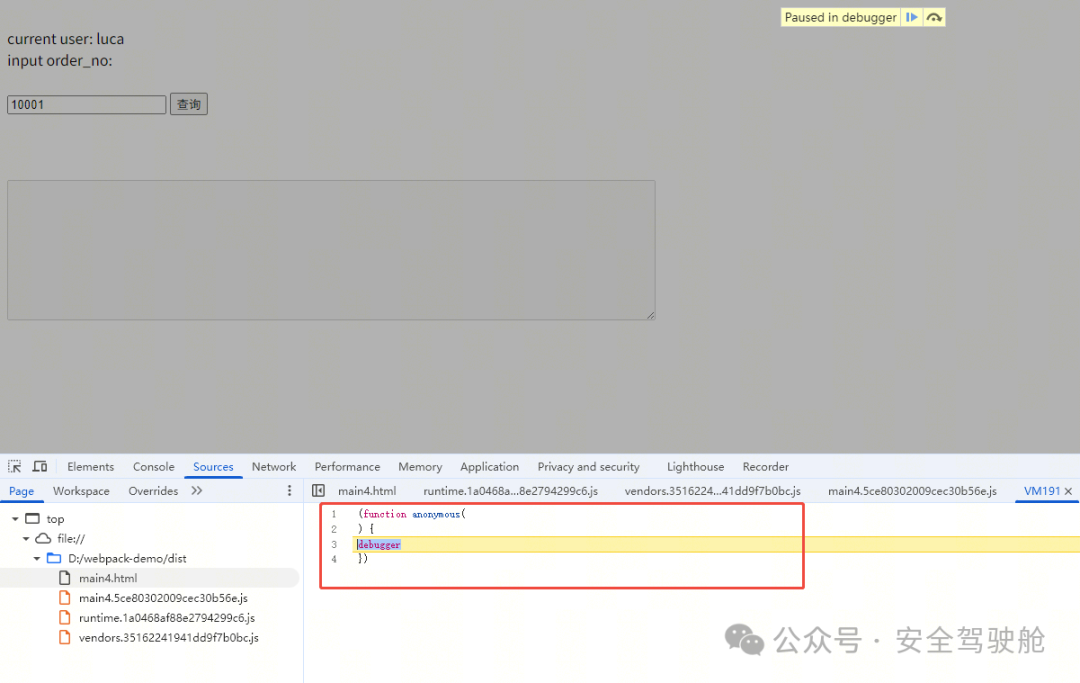Open navigator three-dot more options menu

point(289,490)
